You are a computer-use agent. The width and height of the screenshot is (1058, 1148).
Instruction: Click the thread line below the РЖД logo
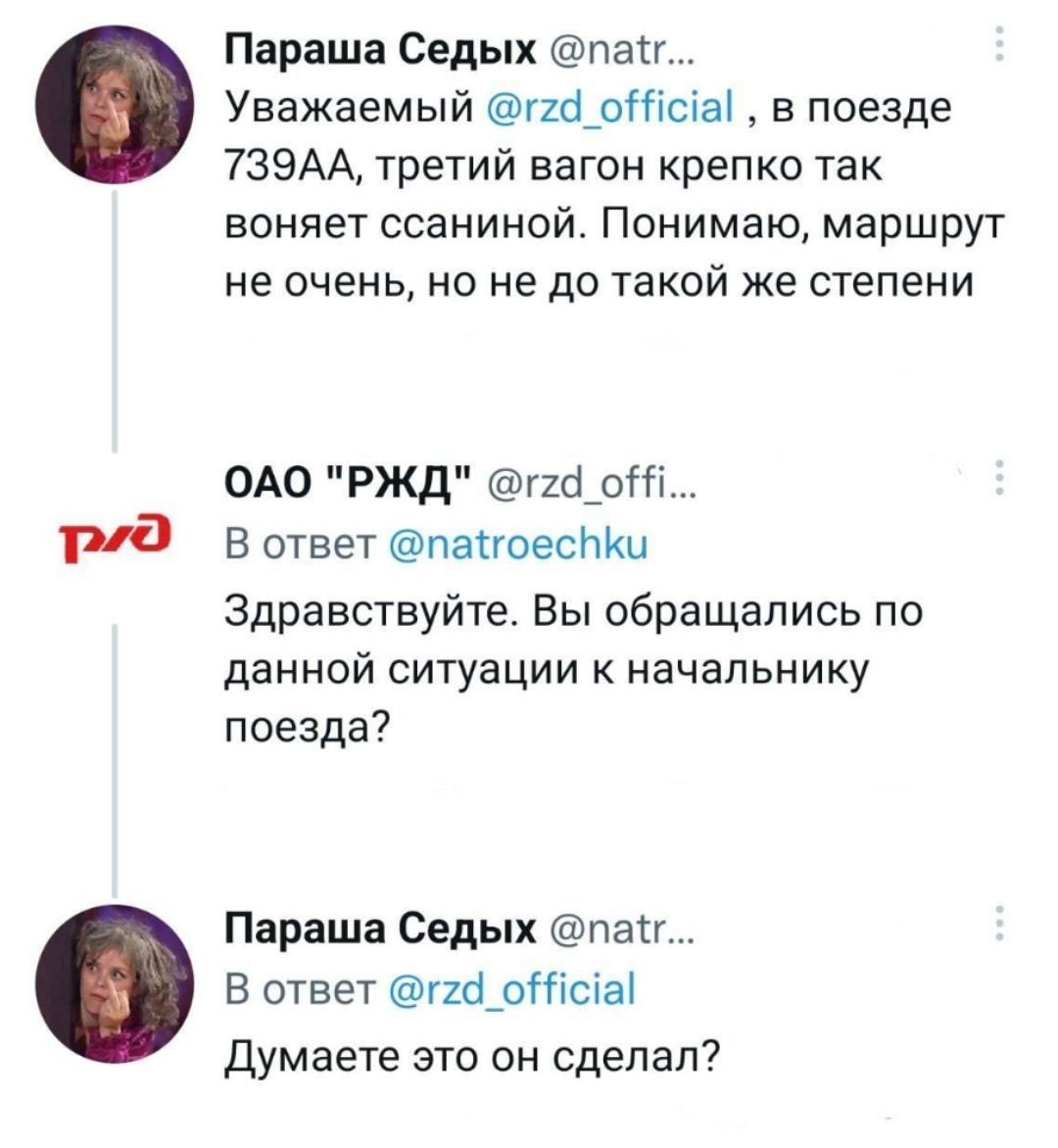pyautogui.click(x=117, y=754)
